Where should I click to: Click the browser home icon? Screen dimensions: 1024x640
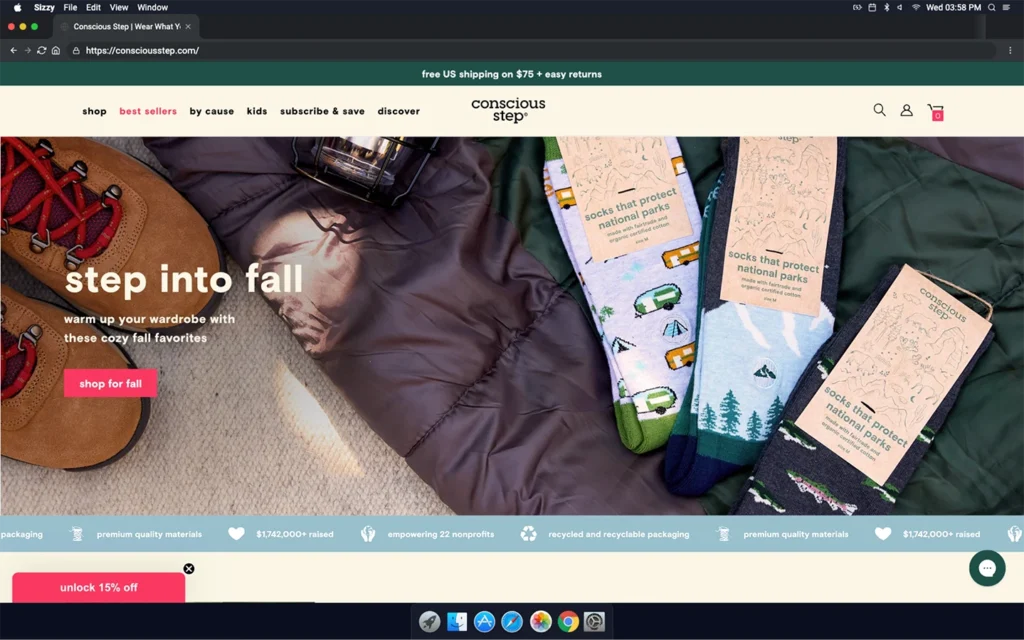(x=56, y=50)
